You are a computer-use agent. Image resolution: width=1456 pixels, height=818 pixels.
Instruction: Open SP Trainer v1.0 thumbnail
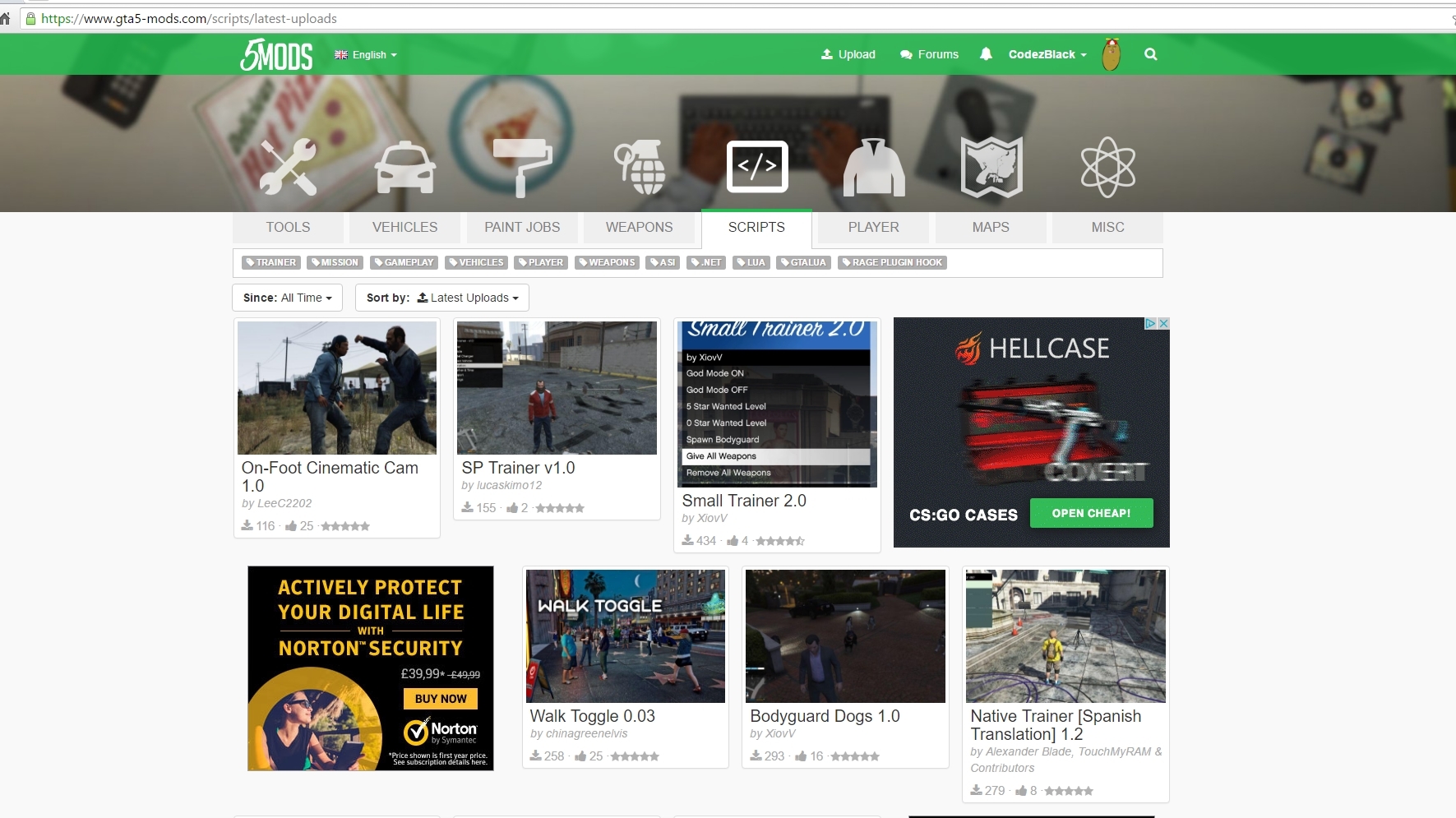(557, 388)
